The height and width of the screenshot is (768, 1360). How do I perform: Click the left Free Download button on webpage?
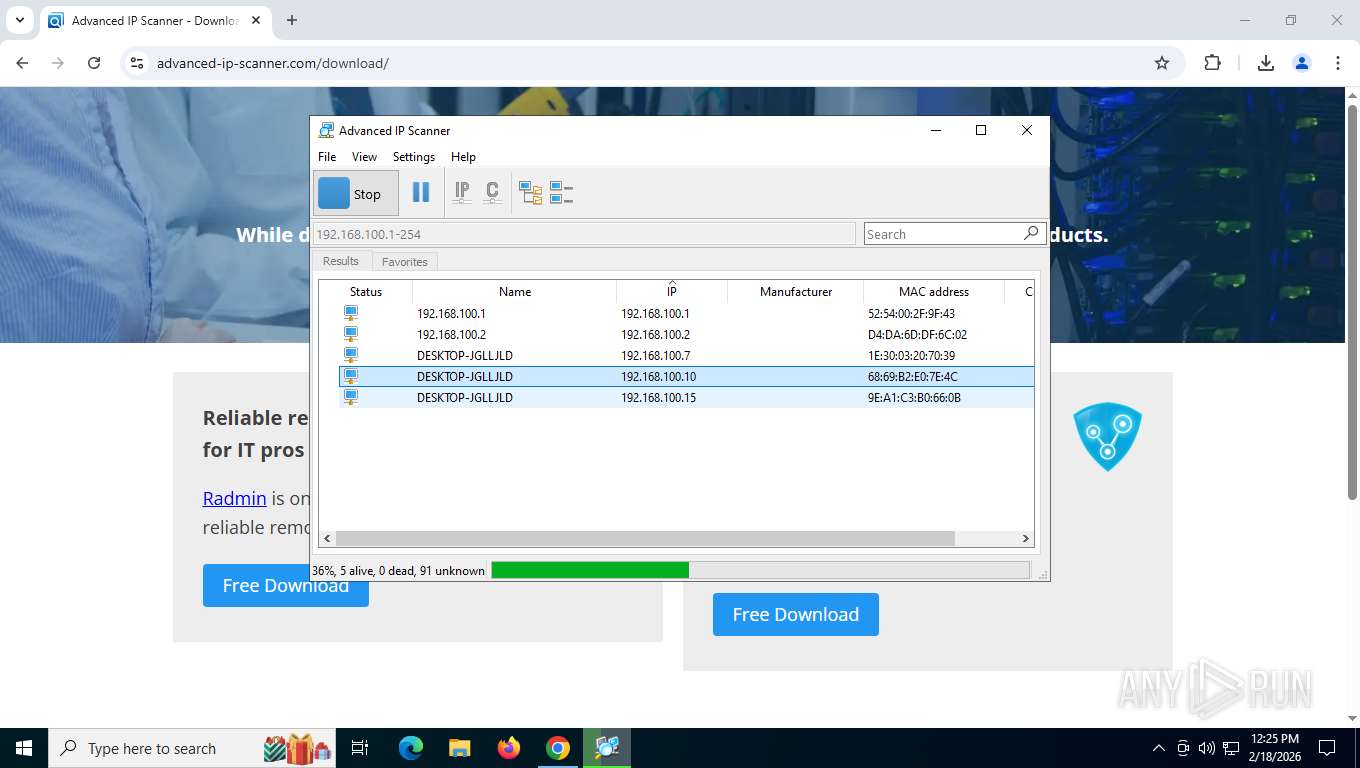286,585
